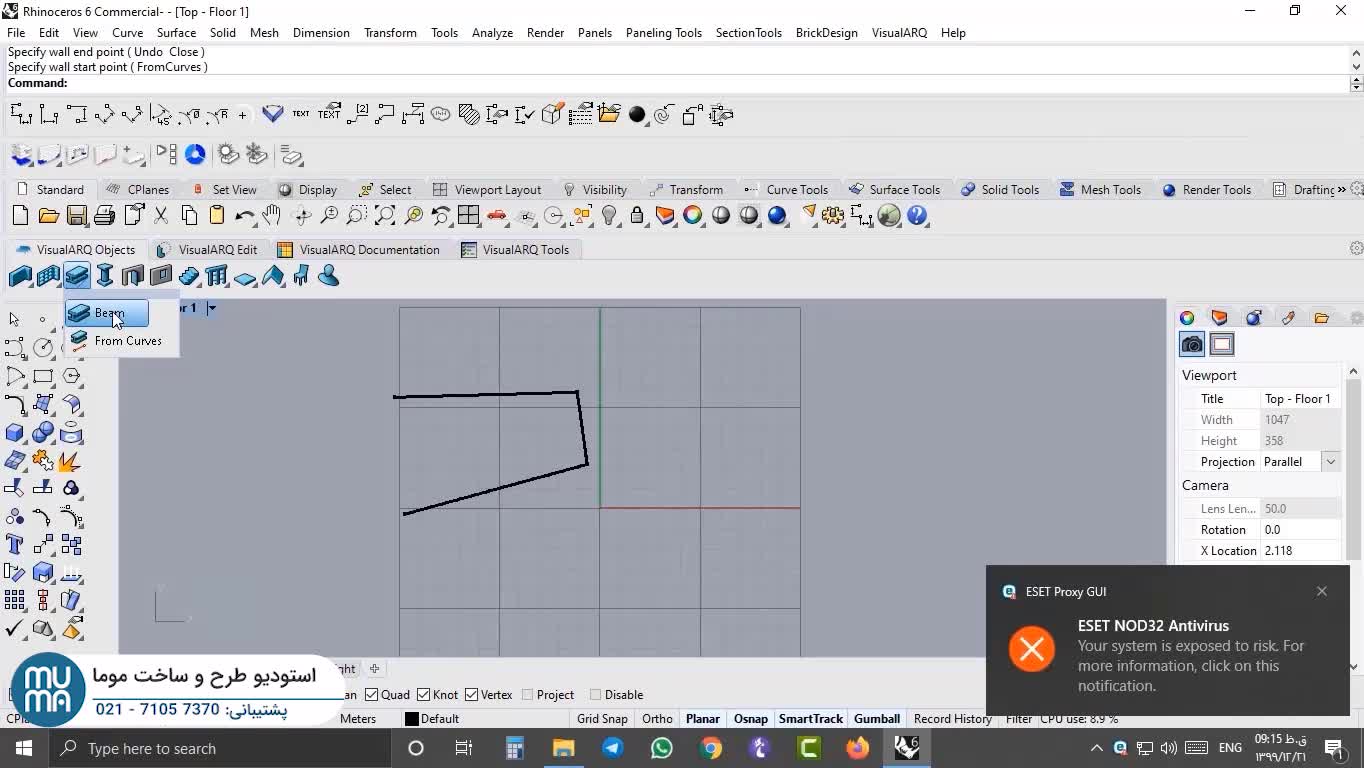Expand the viewport title dropdown arrow

pyautogui.click(x=211, y=308)
